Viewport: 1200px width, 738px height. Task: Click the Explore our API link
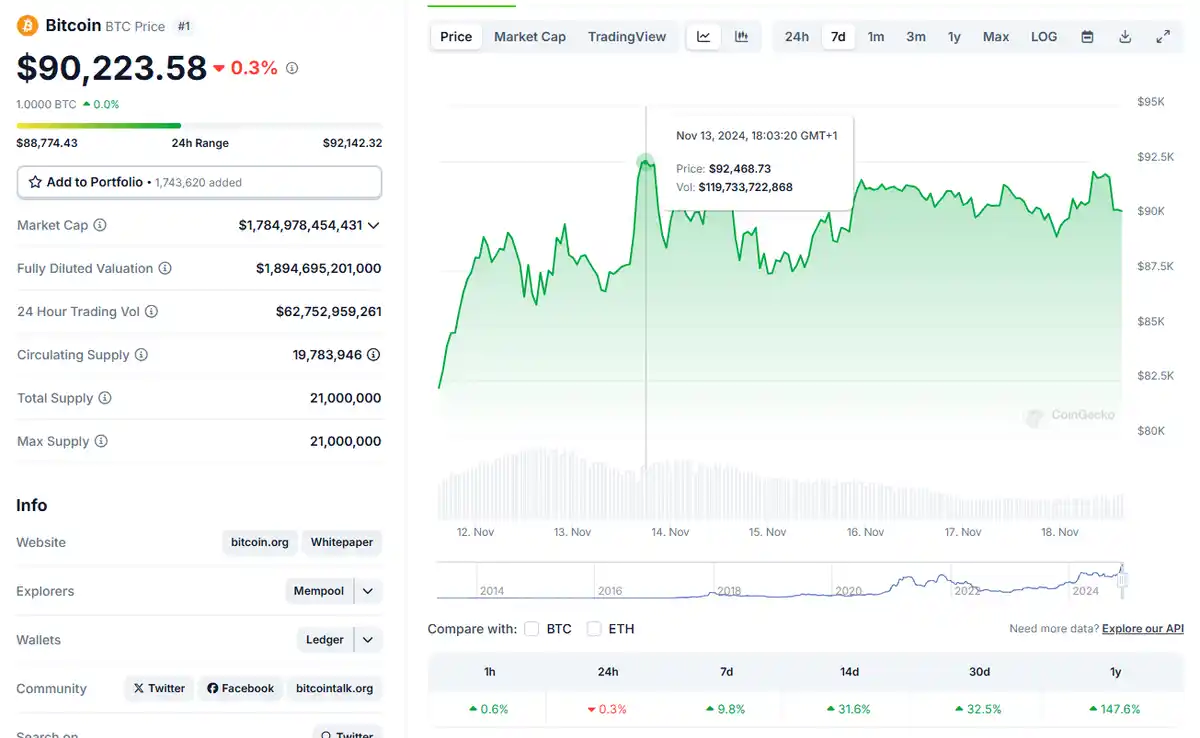[1143, 629]
